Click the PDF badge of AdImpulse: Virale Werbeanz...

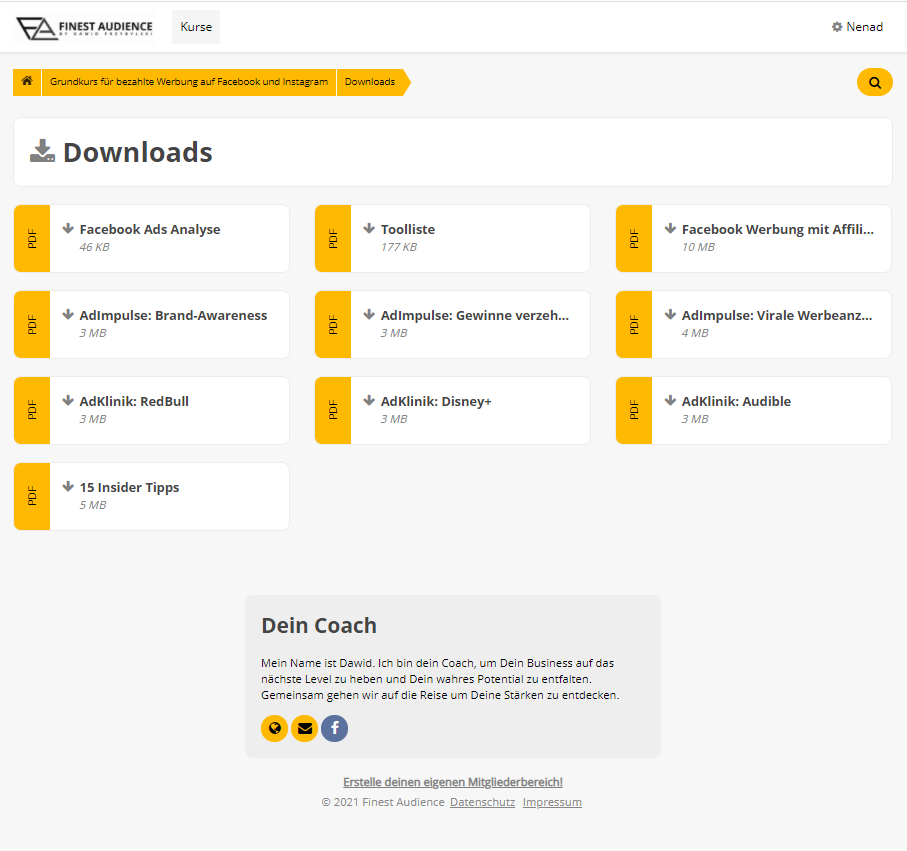point(634,325)
